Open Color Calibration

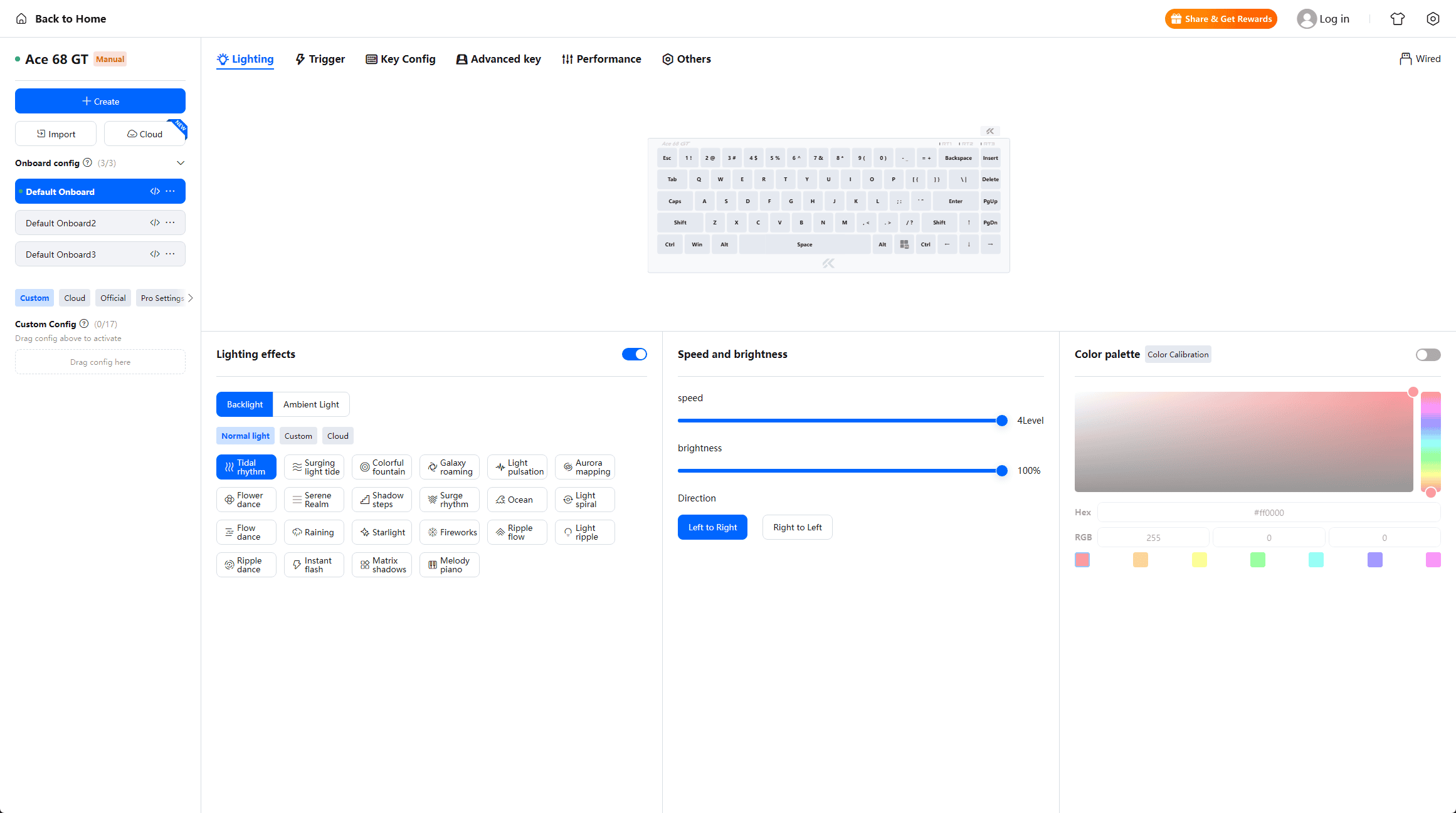1178,354
